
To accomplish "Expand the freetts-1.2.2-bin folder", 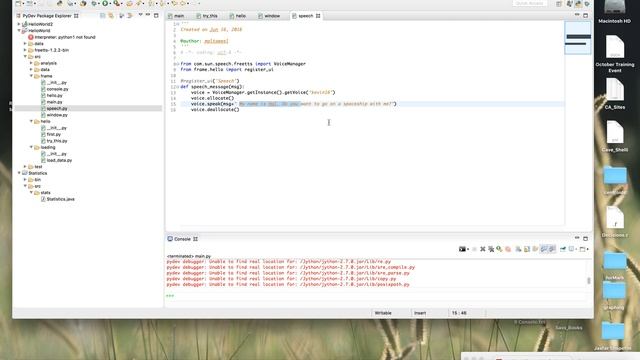I will click(x=25, y=50).
